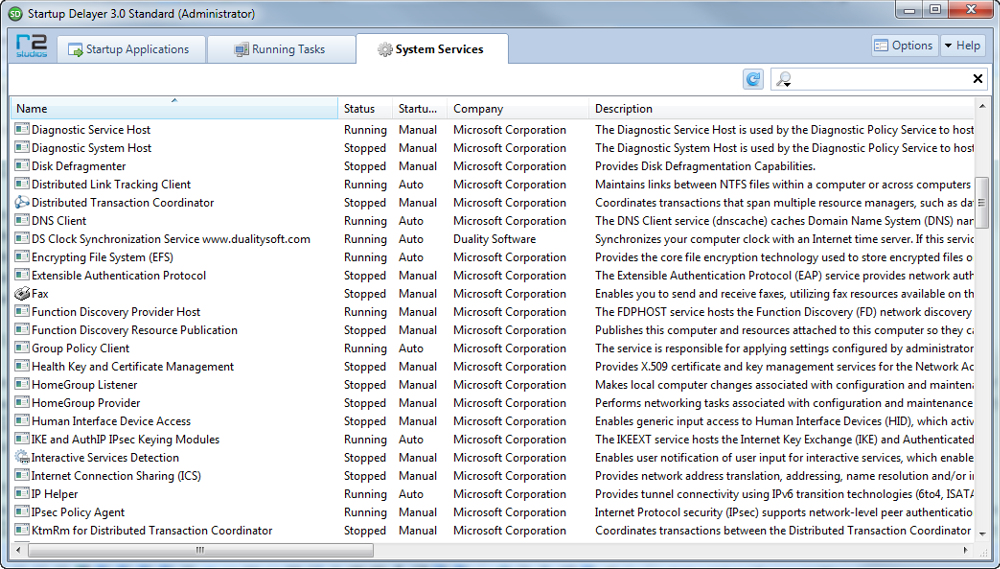Open the Options button
The width and height of the screenshot is (1000, 569).
click(x=904, y=45)
